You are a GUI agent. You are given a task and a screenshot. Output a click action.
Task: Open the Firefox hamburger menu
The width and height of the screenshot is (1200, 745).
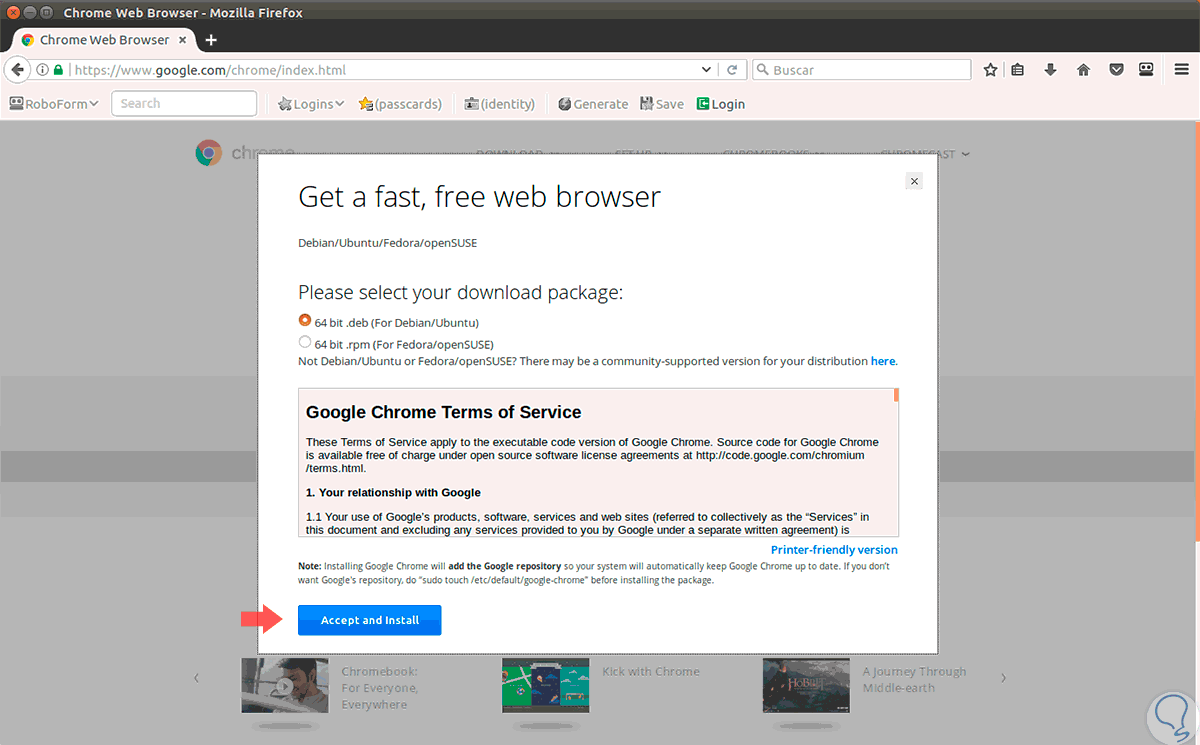pos(1181,70)
